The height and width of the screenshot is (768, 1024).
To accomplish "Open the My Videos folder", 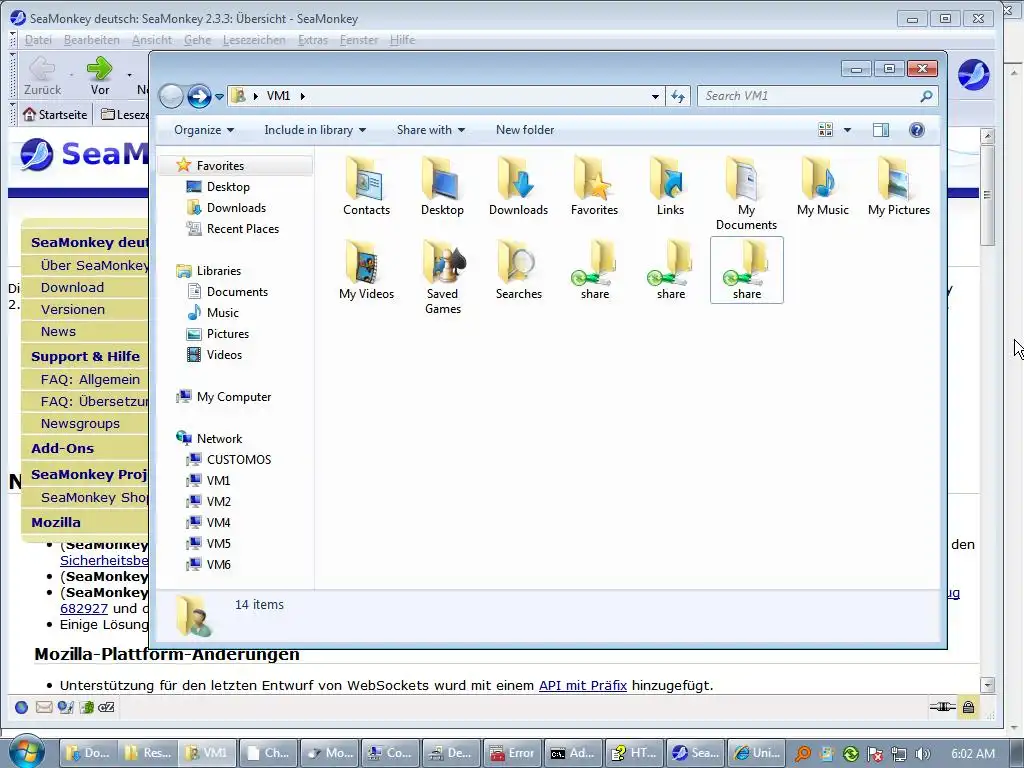I will tap(366, 270).
